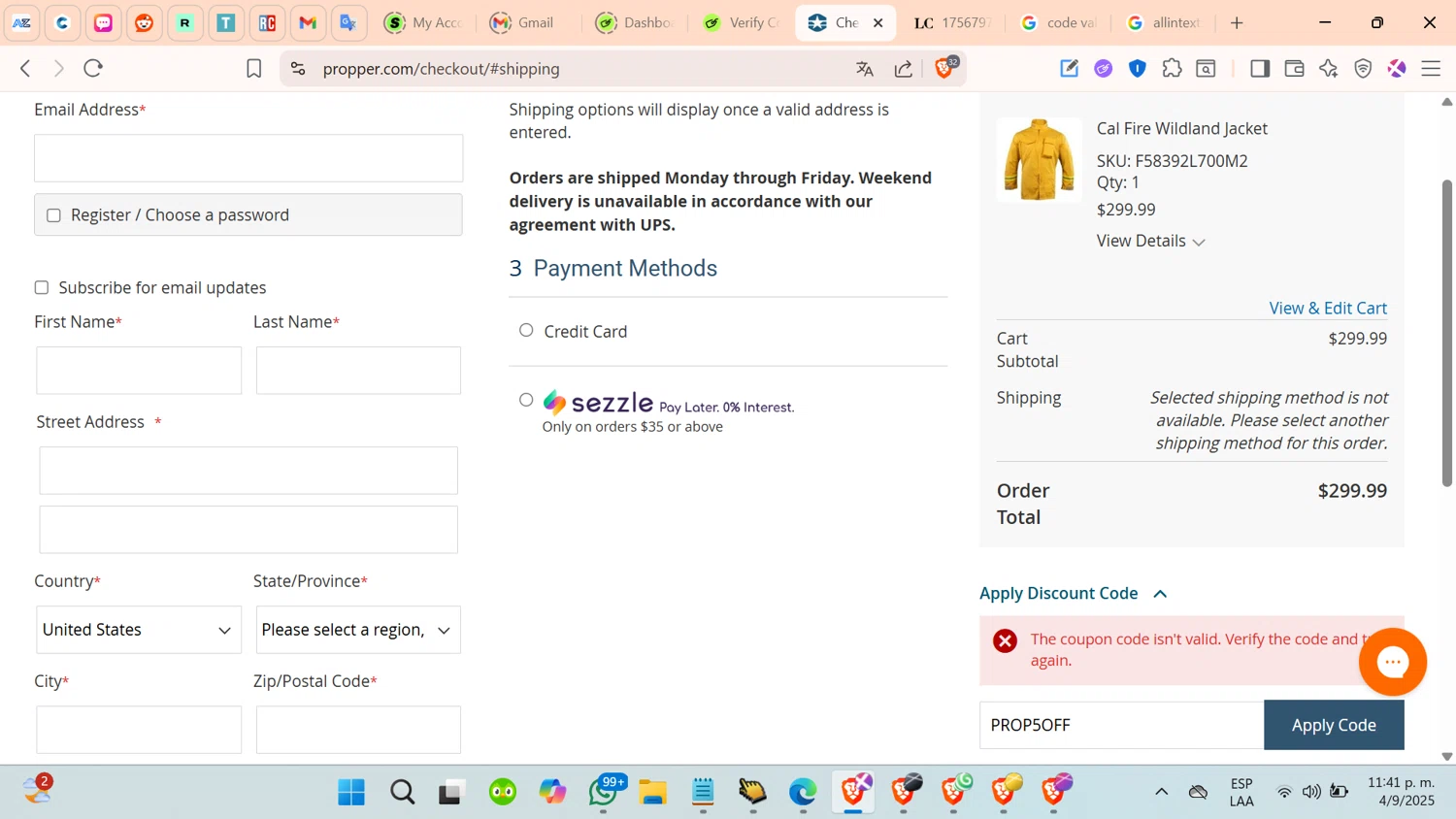
Task: Switch to the LC 175679 tab
Action: (951, 22)
